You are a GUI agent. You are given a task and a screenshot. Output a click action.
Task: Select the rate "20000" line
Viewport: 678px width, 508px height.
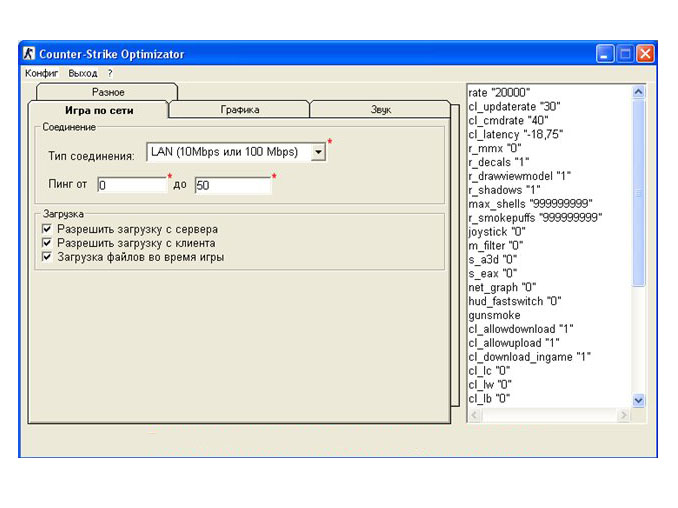[x=499, y=93]
